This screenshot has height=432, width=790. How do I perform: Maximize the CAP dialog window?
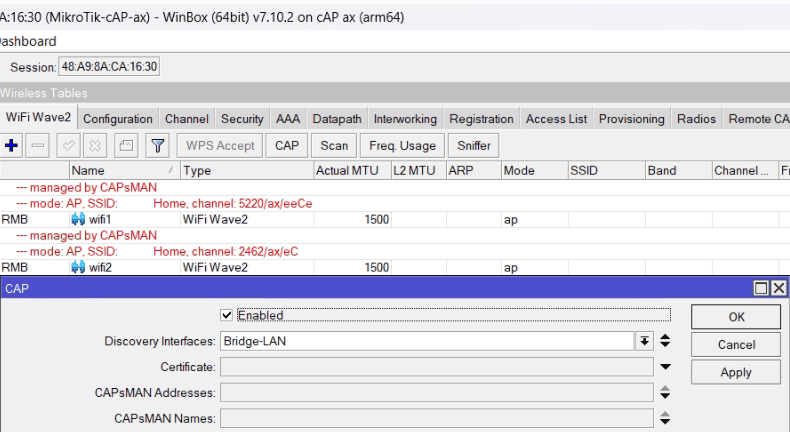(x=761, y=288)
